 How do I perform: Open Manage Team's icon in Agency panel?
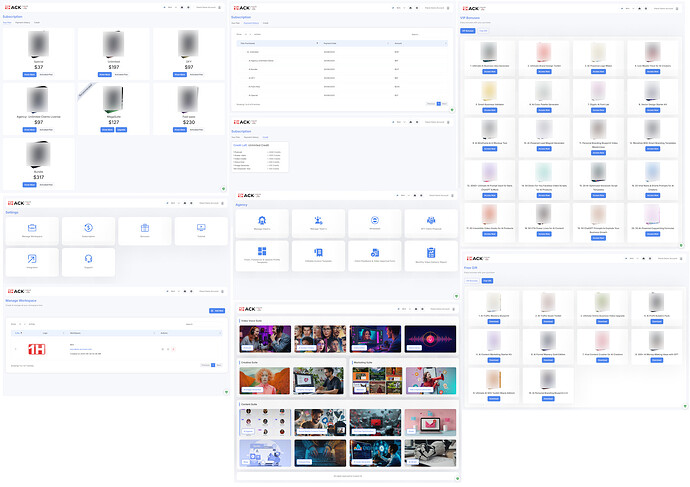(x=318, y=220)
